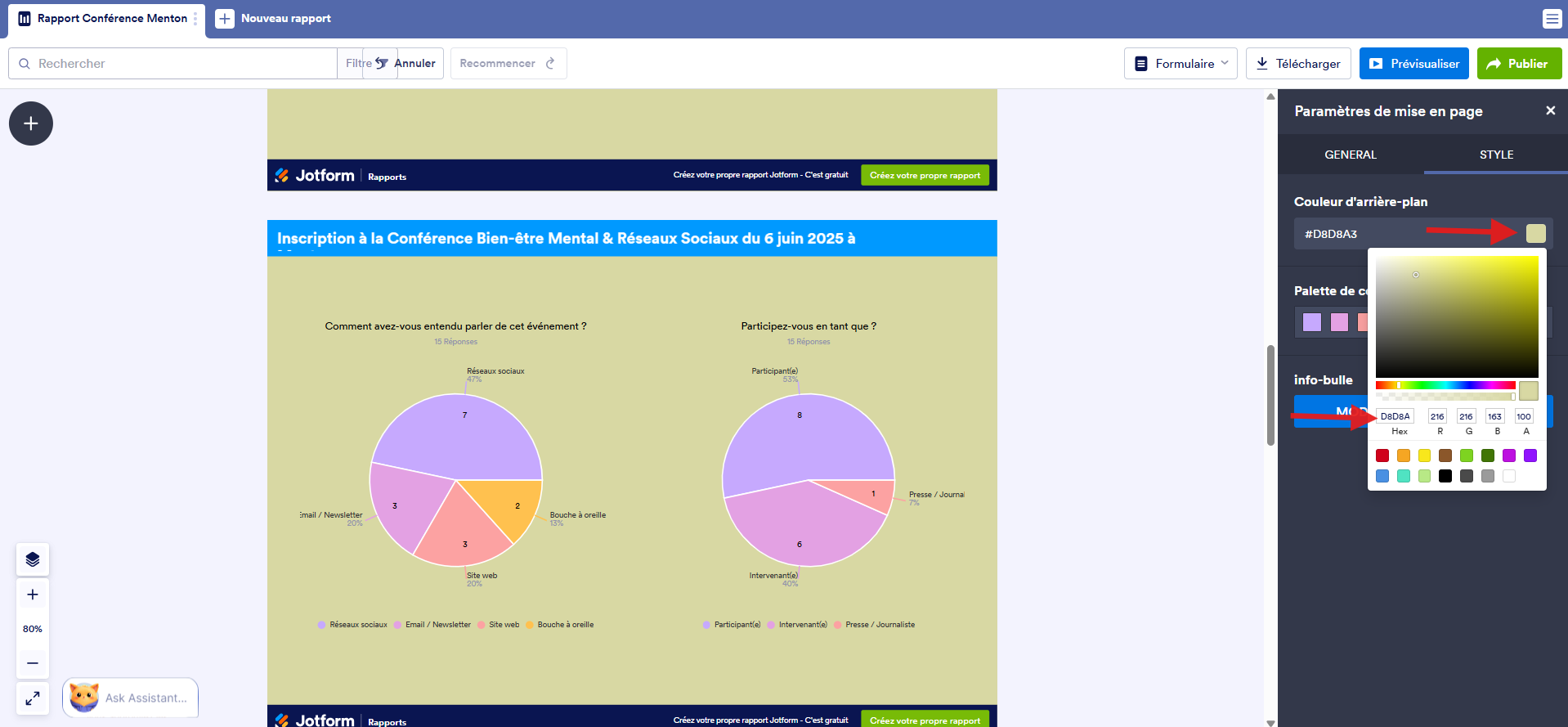Toggle fullscreen with the expand arrows icon
The image size is (1568, 727).
[x=33, y=698]
